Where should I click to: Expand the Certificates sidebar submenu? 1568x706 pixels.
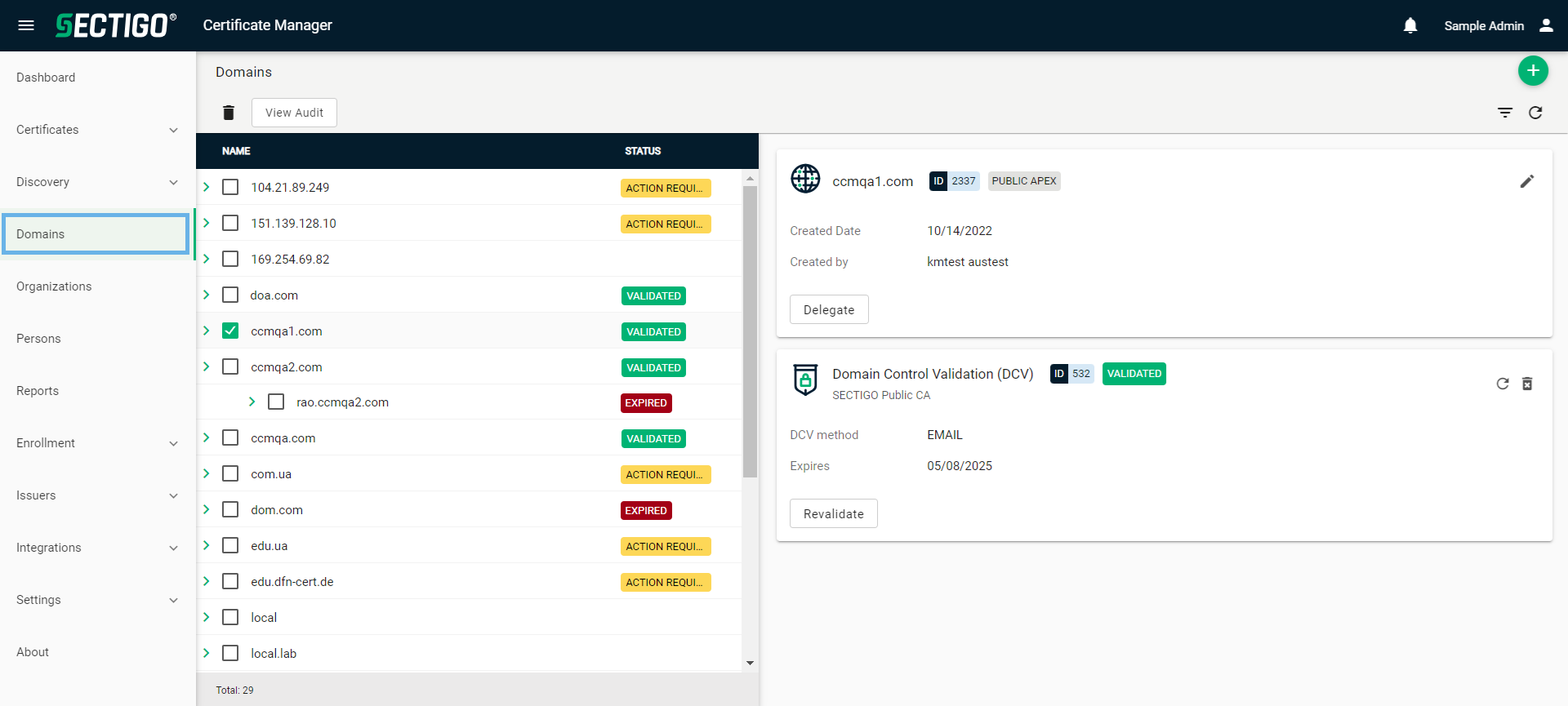pos(173,131)
